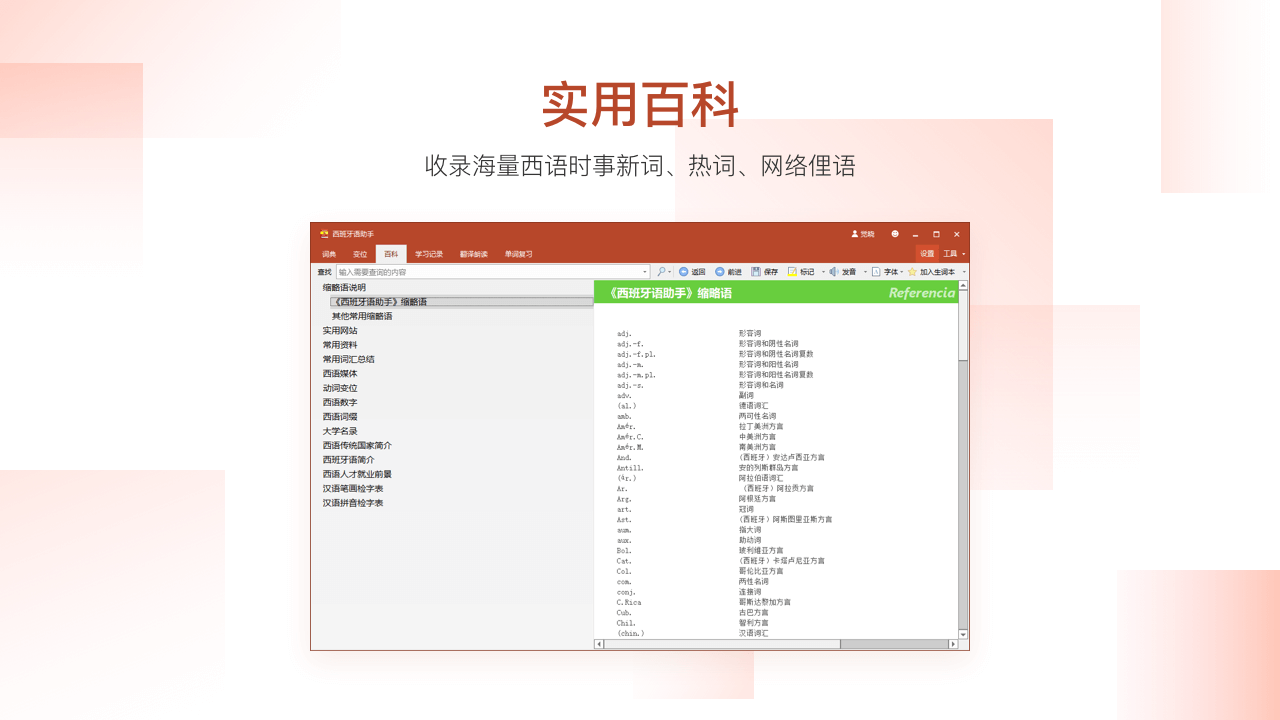
Task: Click the 标记 highlight tool
Action: (800, 271)
